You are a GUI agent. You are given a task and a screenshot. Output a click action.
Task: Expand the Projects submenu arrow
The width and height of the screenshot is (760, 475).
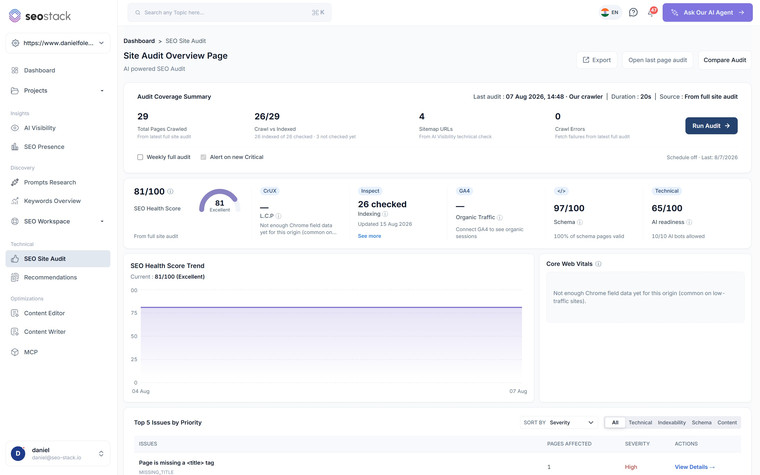tap(102, 91)
